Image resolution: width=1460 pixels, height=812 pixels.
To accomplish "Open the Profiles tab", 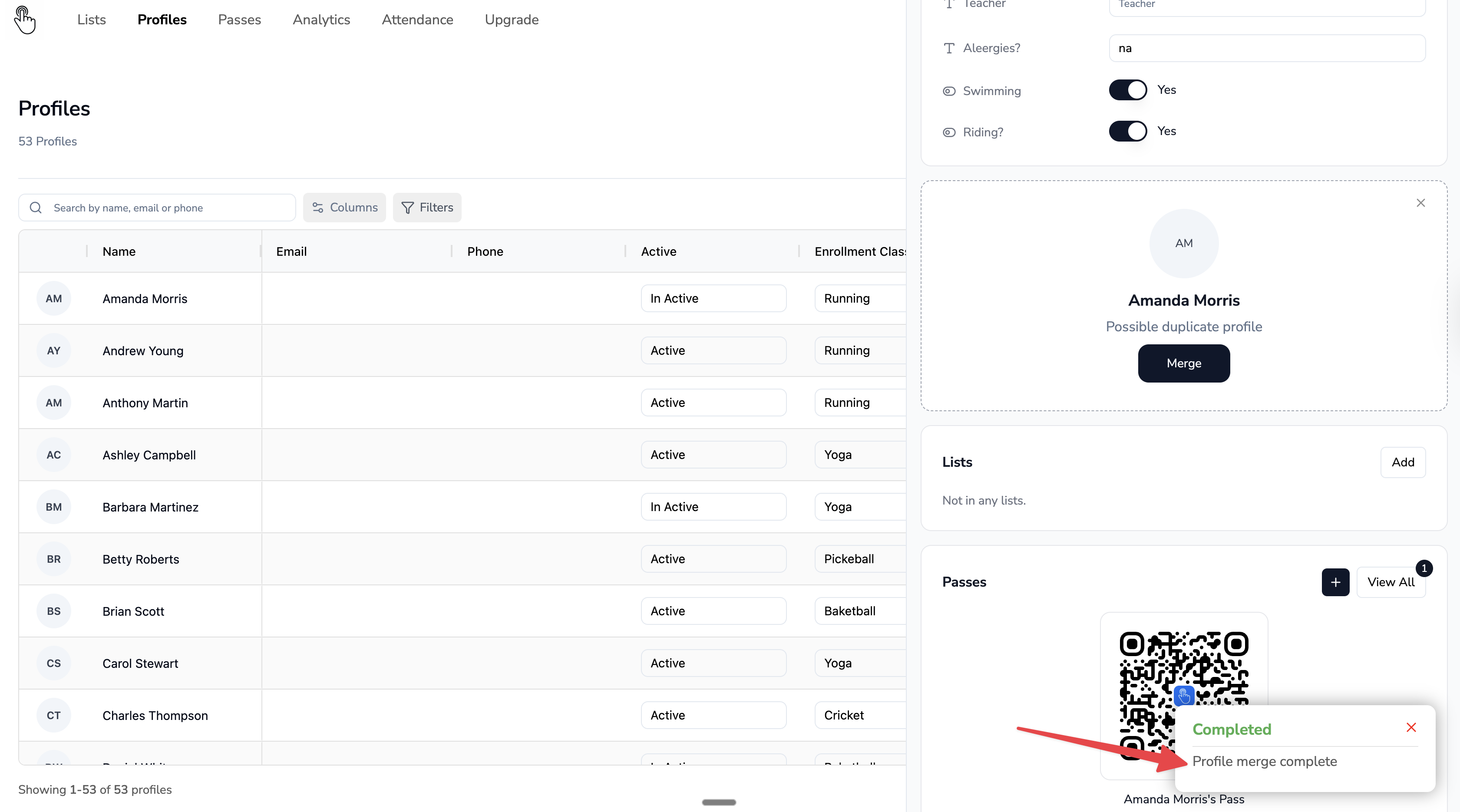I will point(162,20).
